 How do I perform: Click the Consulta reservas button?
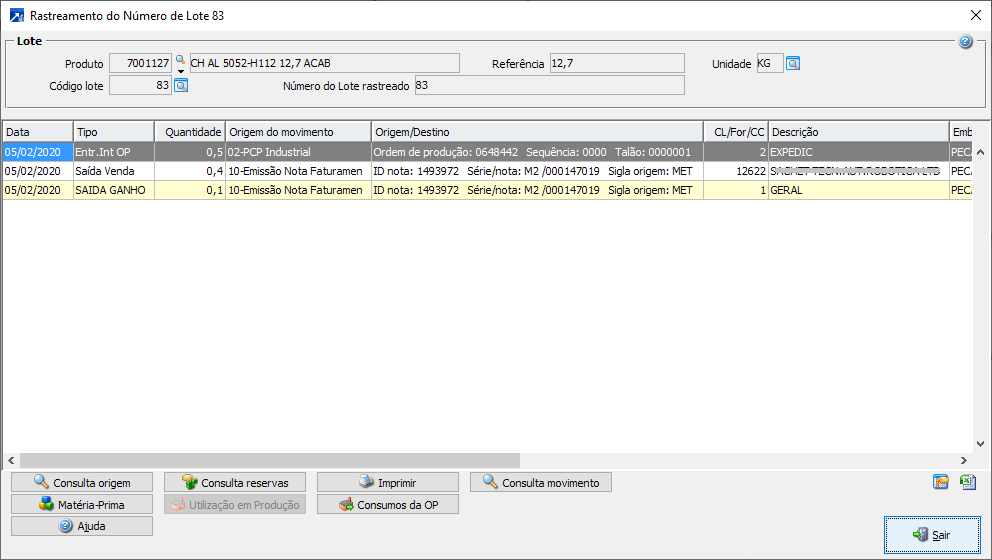pyautogui.click(x=235, y=482)
